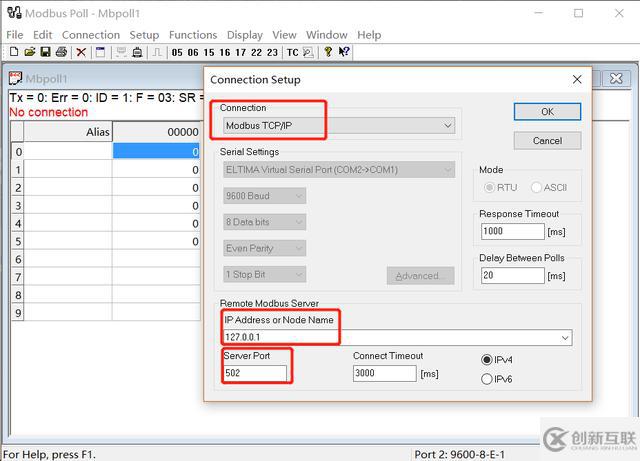Click function 23 toolbar button
The height and width of the screenshot is (461, 640).
coord(272,52)
